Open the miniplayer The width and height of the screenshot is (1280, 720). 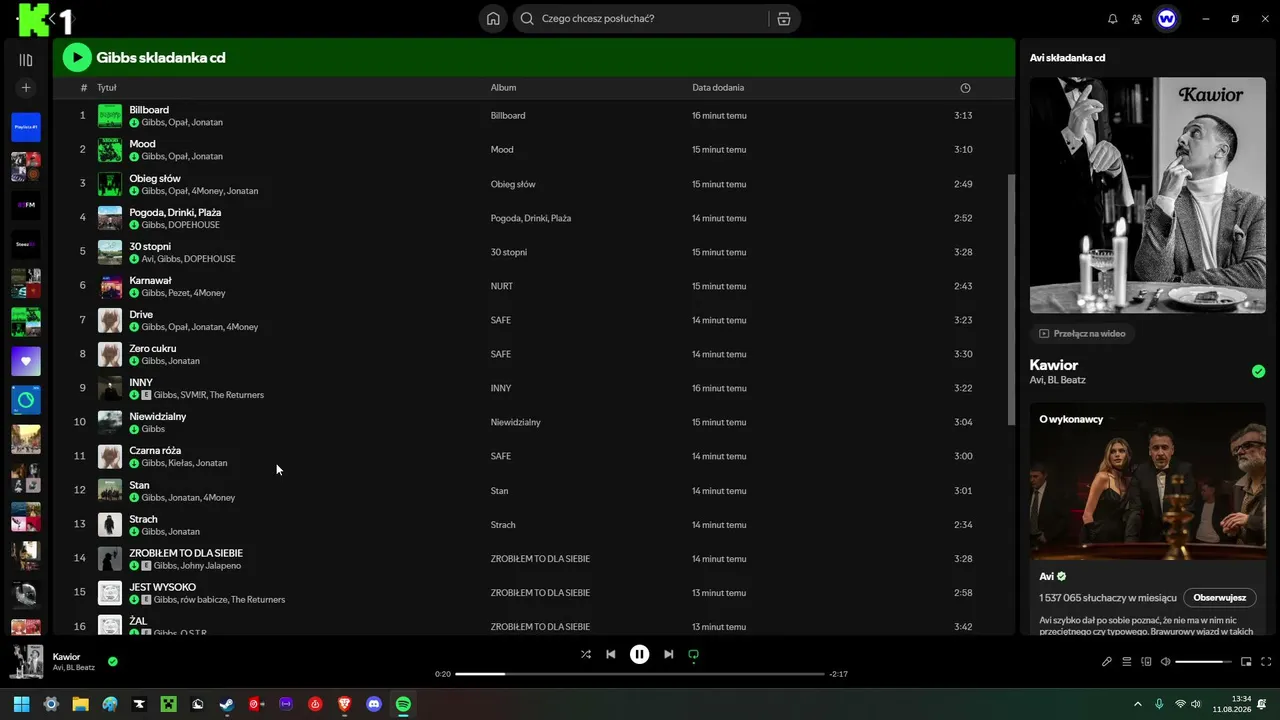click(1246, 661)
